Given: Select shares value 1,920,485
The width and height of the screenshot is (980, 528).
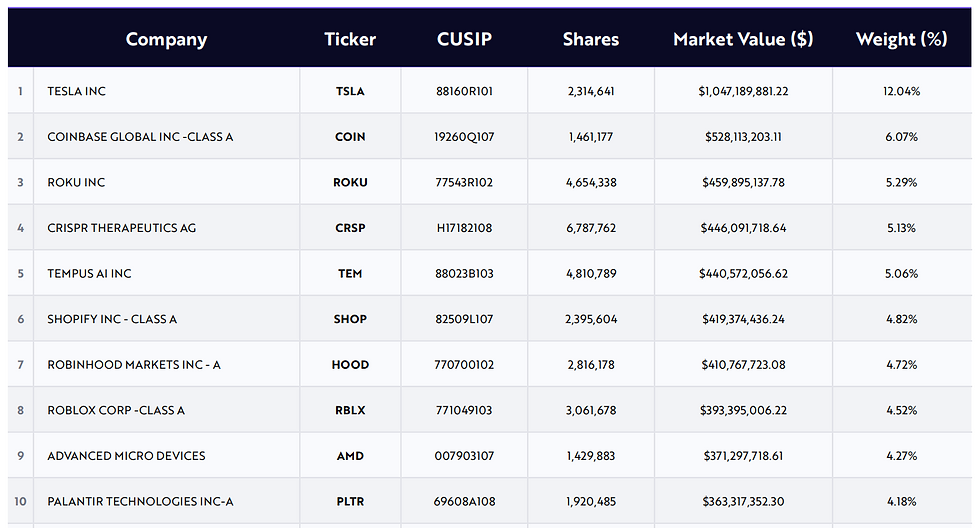Looking at the screenshot, I should pos(591,502).
